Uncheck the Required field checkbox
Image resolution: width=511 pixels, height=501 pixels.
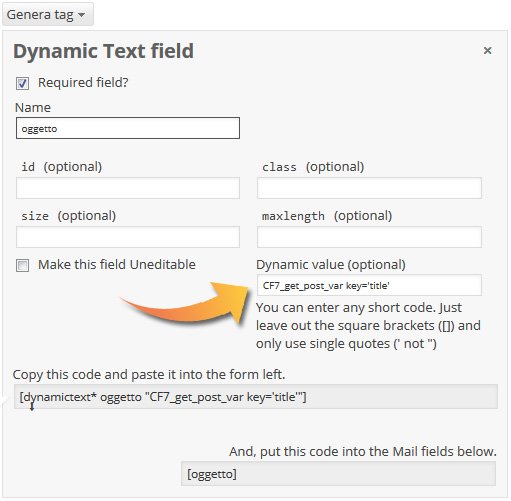[22, 83]
